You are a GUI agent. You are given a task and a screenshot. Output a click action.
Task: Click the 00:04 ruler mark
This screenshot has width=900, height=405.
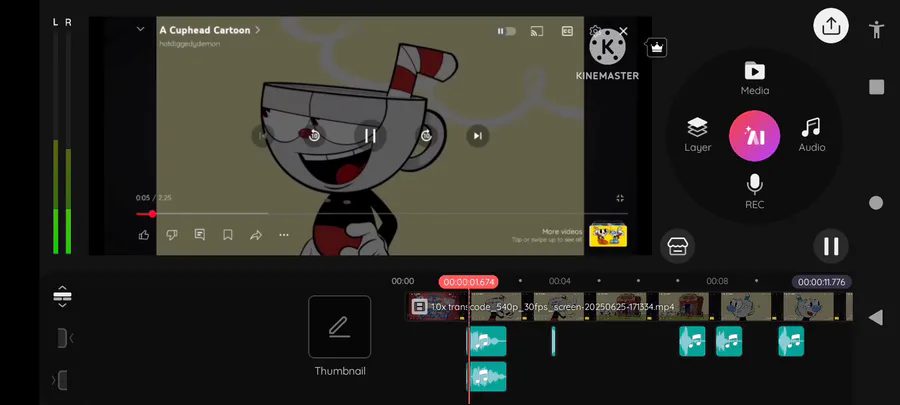pos(560,281)
